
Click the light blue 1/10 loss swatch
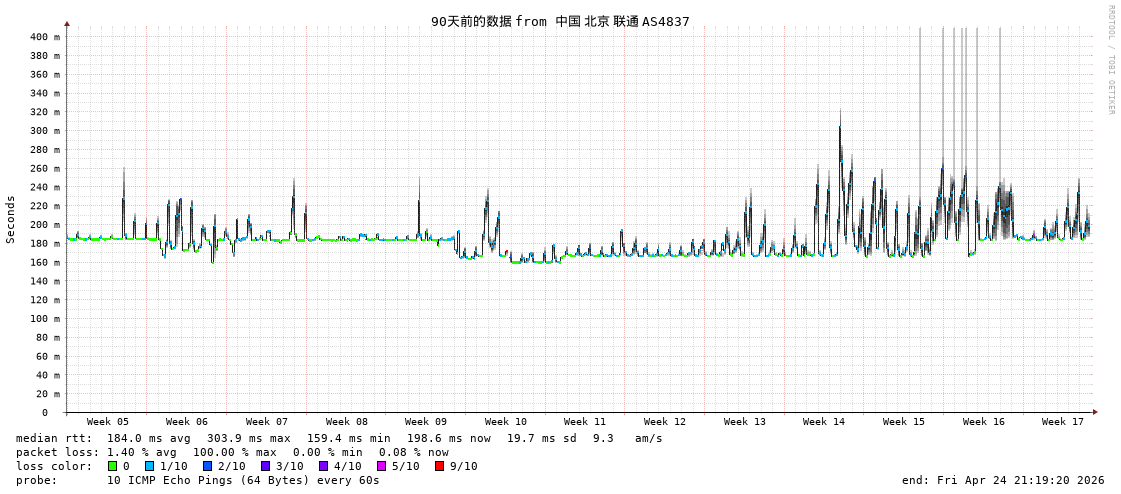[x=149, y=466]
